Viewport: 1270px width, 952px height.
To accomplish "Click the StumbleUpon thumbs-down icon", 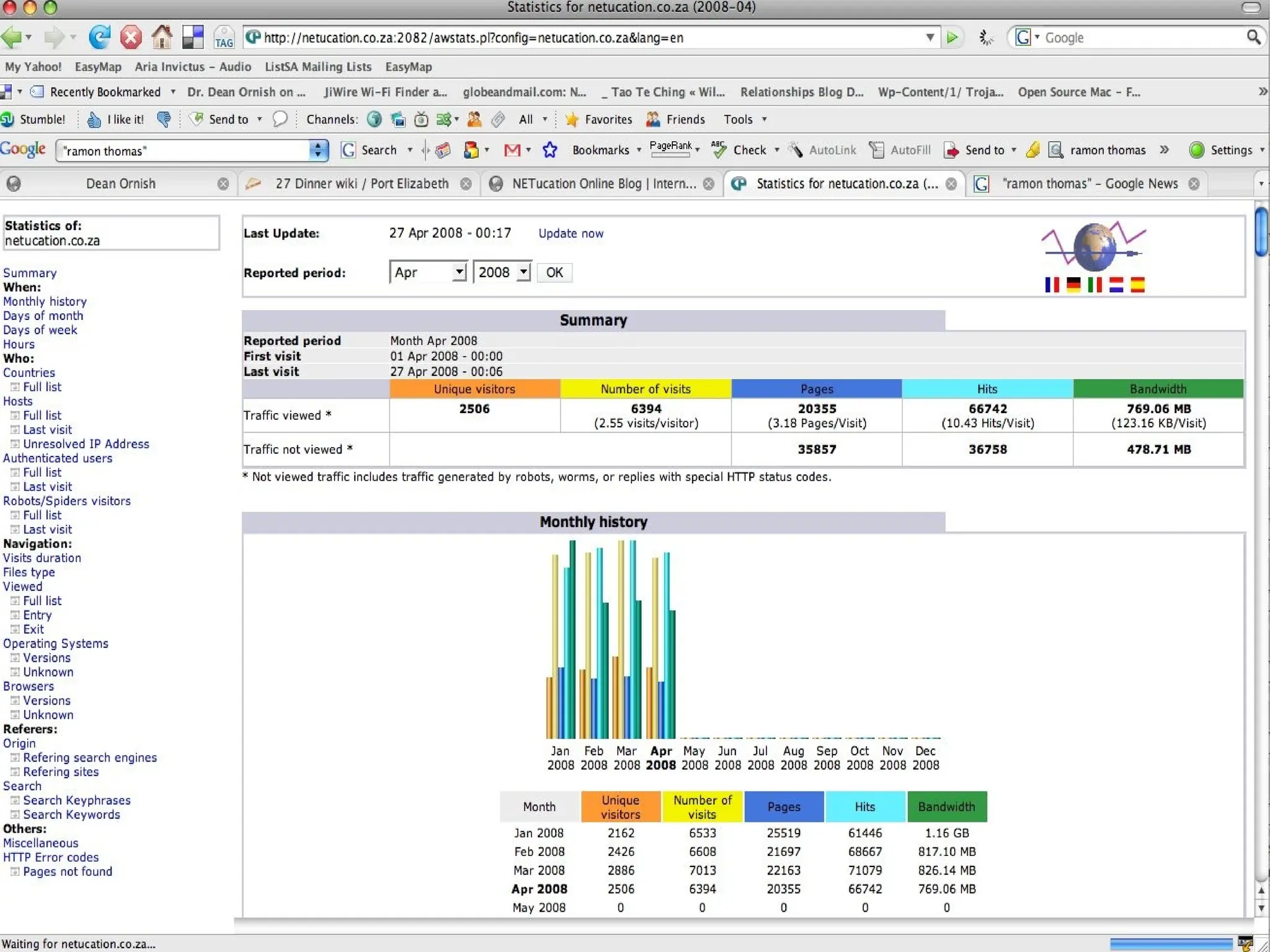I will [x=164, y=119].
